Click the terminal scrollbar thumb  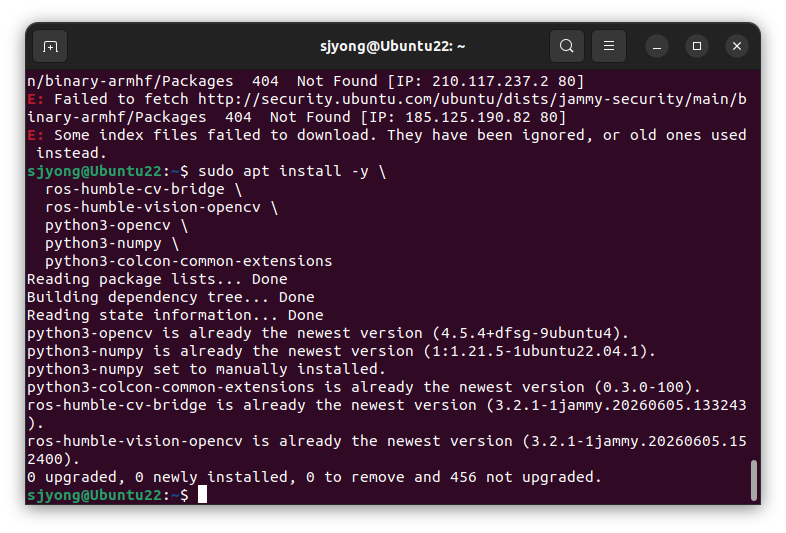753,480
